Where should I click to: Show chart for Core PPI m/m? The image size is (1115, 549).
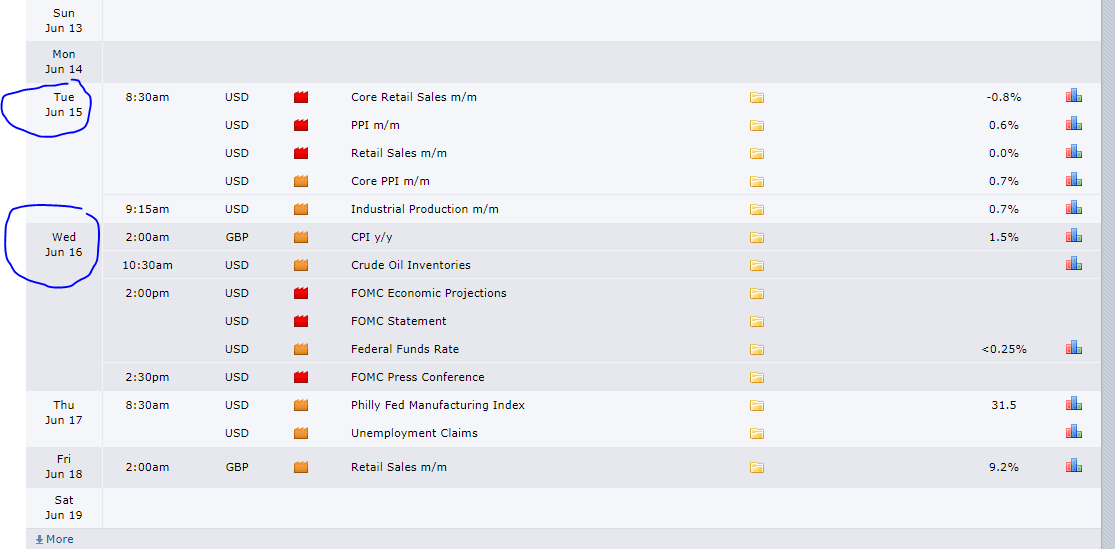pyautogui.click(x=1073, y=180)
